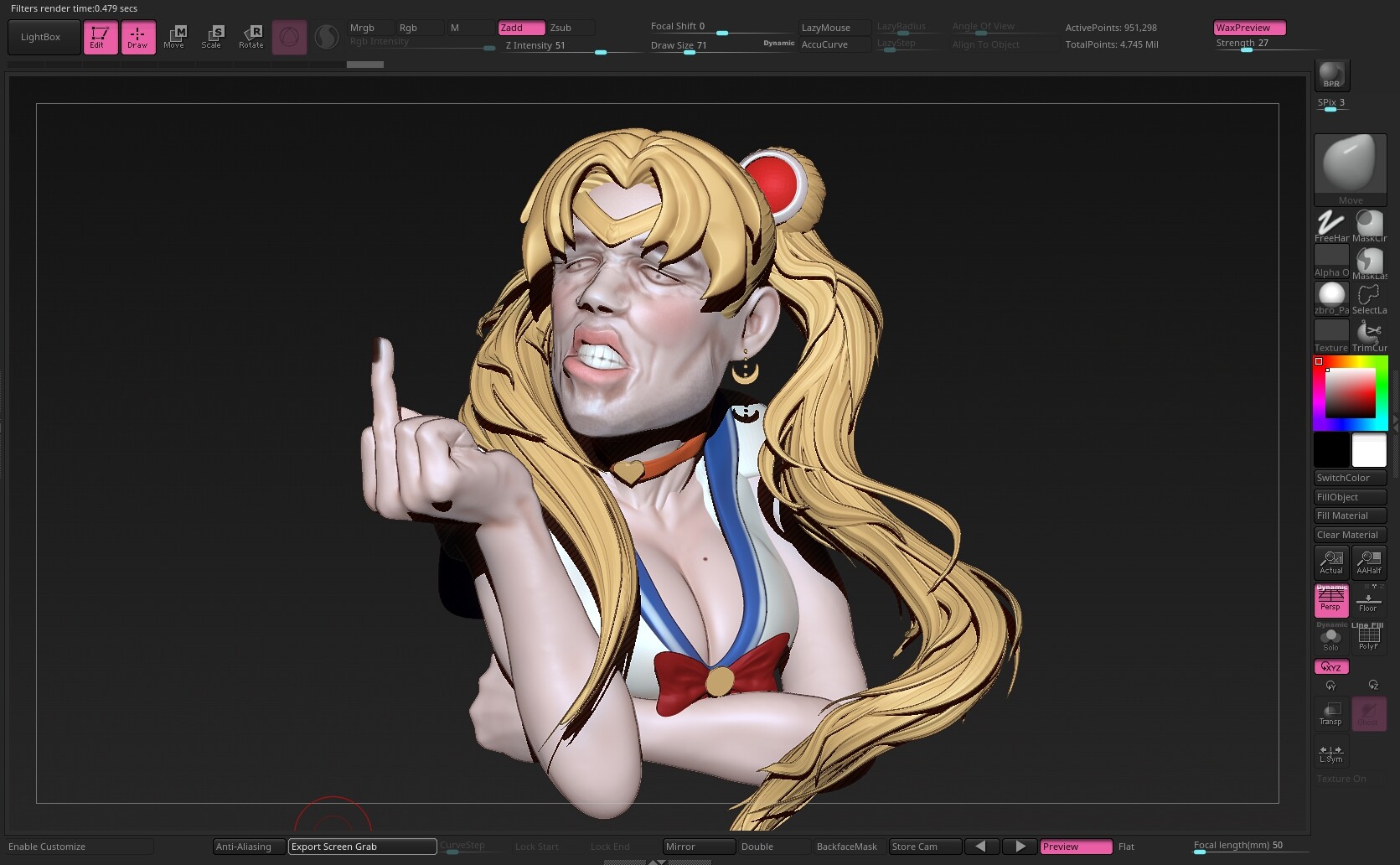Adjust the Strength 27 slider
The height and width of the screenshot is (865, 1400).
1267,44
